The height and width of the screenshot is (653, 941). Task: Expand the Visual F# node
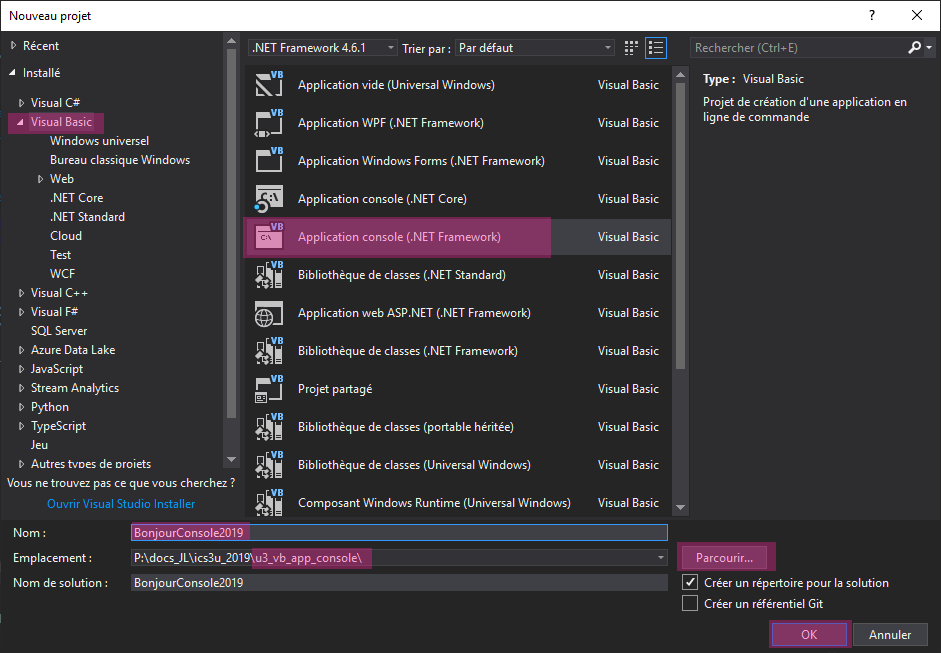22,312
